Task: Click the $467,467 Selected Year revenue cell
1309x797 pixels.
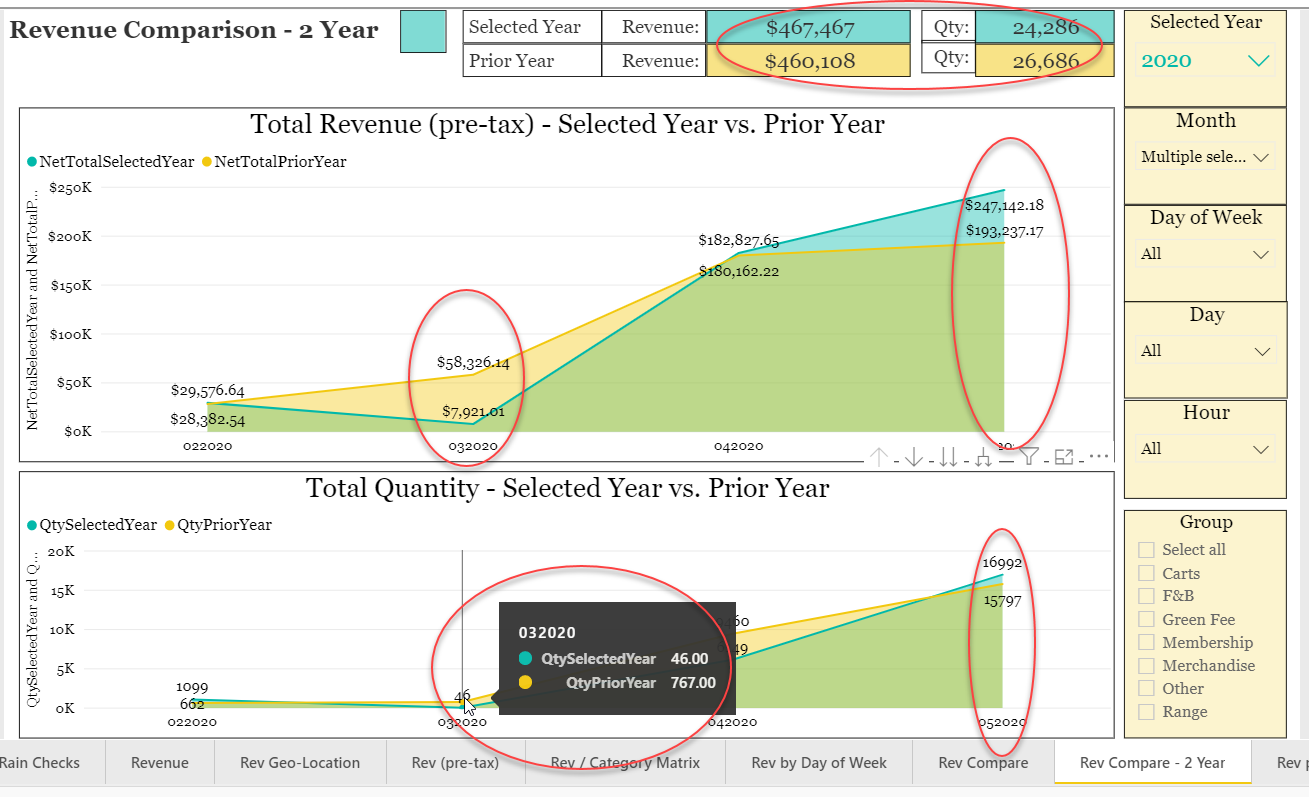Action: click(x=807, y=26)
